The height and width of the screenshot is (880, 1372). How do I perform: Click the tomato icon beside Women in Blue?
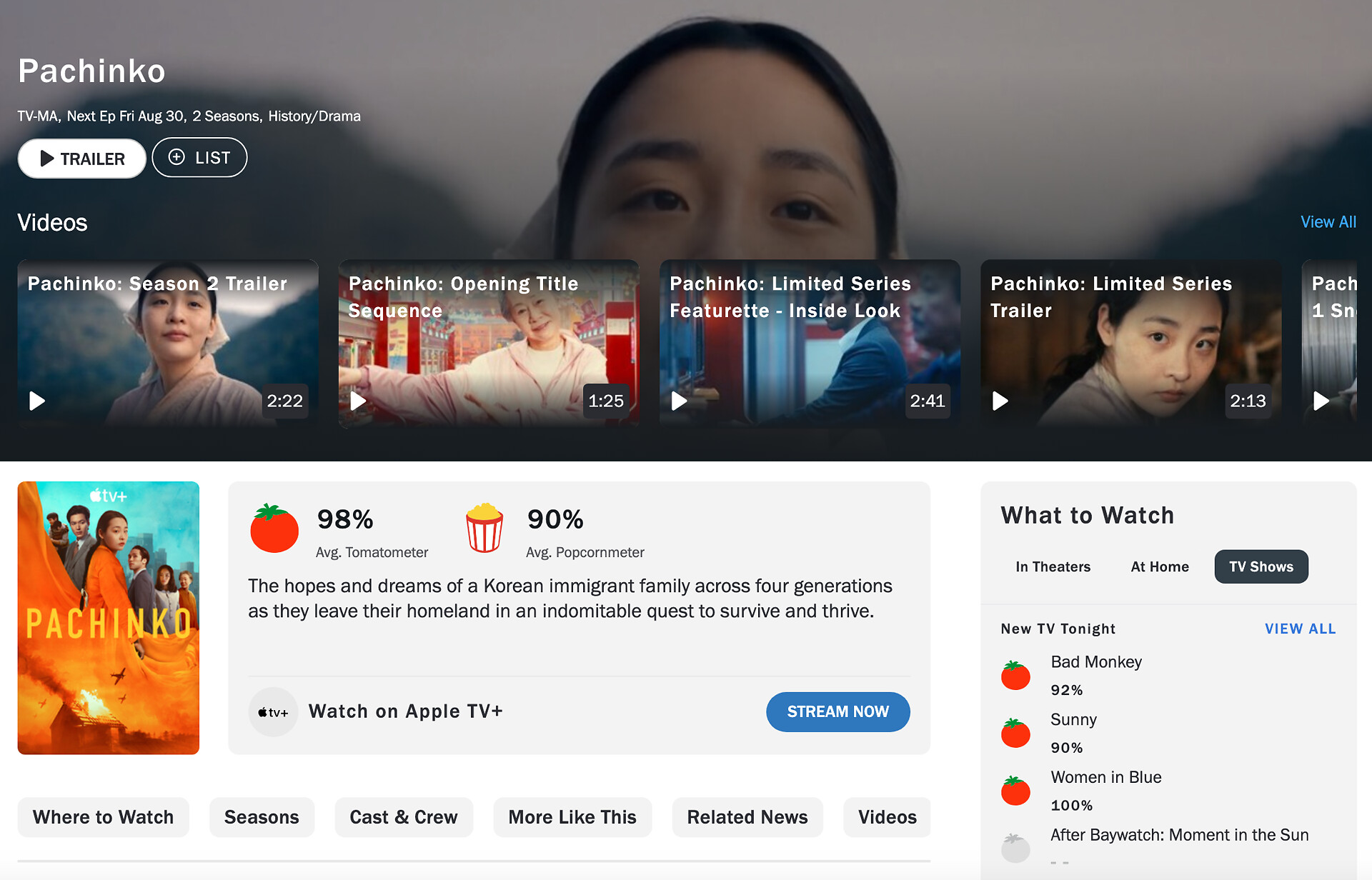coord(1015,791)
